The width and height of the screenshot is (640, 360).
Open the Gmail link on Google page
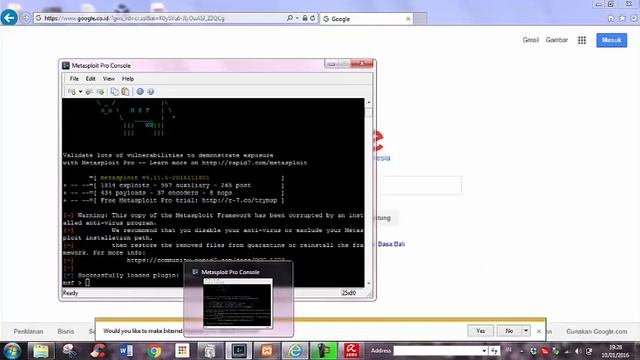coord(531,40)
